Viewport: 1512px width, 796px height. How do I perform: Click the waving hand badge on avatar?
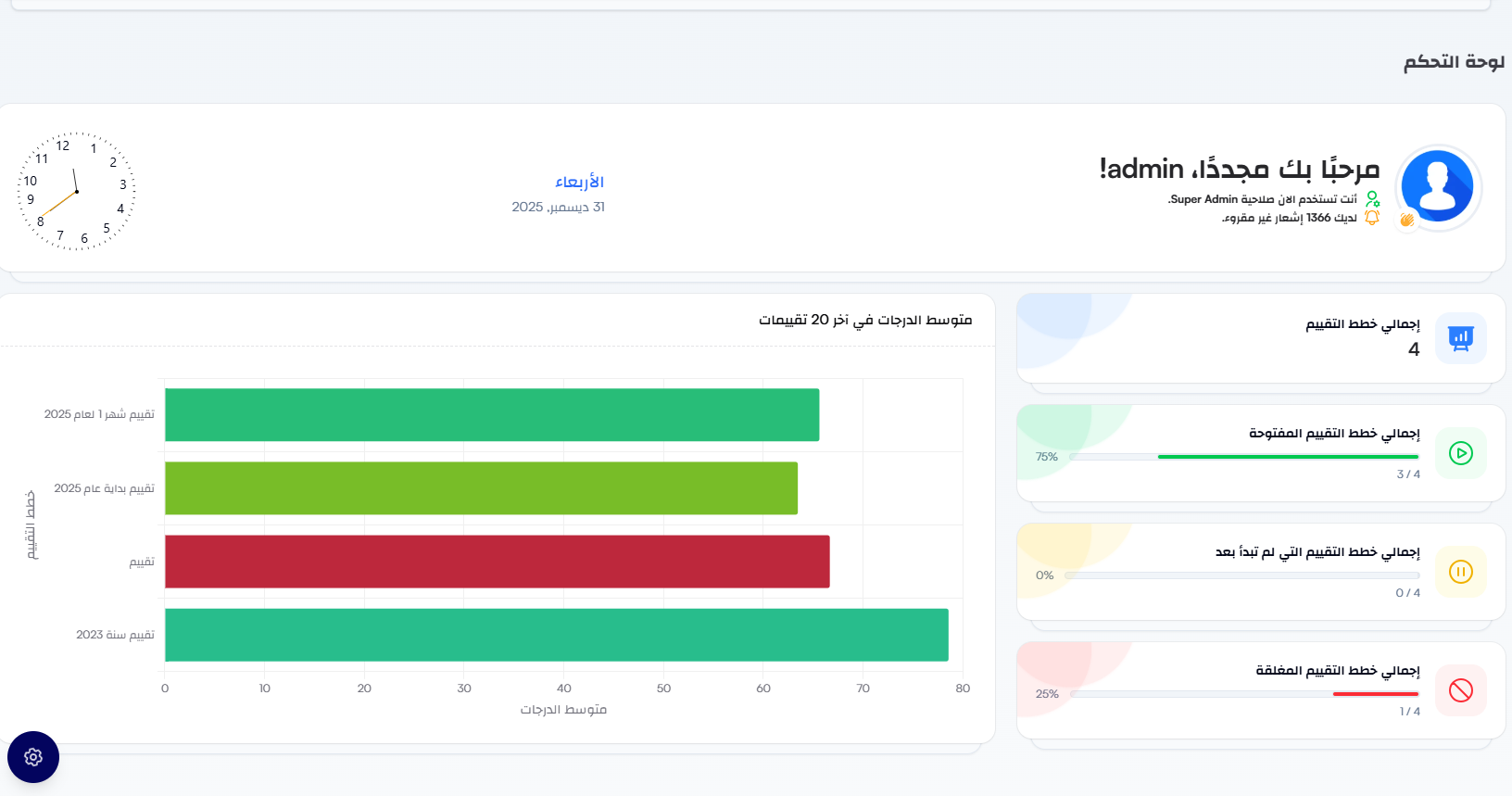[1406, 220]
